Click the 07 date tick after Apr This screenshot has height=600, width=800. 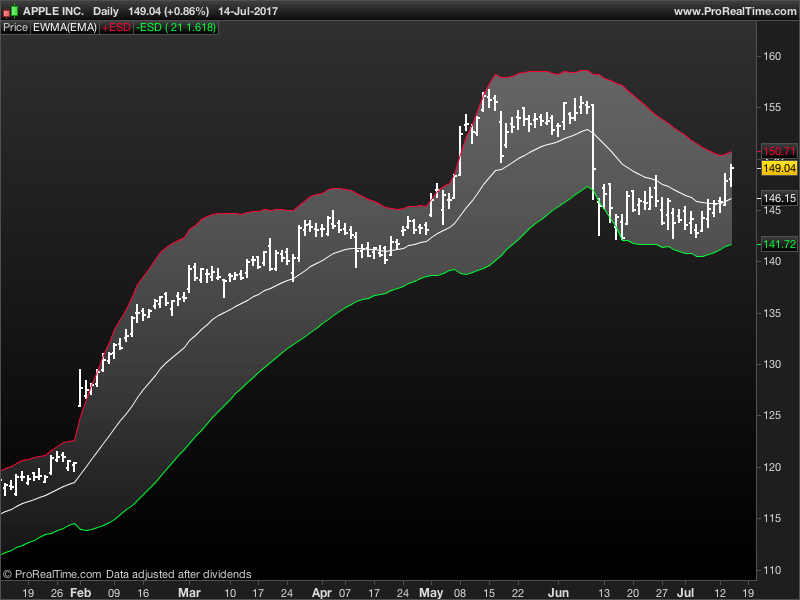click(x=345, y=593)
